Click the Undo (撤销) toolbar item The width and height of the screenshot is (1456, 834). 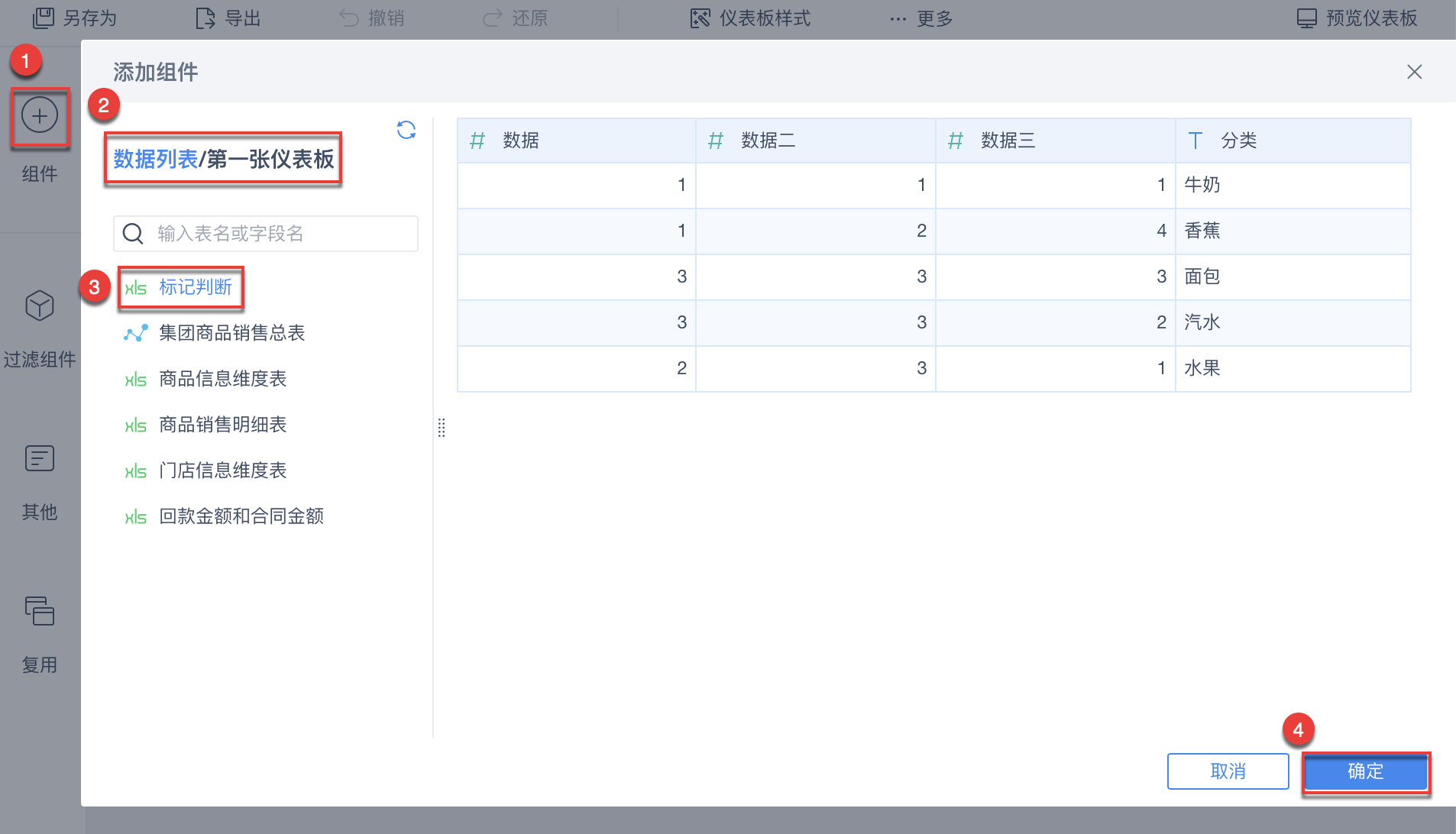point(372,18)
